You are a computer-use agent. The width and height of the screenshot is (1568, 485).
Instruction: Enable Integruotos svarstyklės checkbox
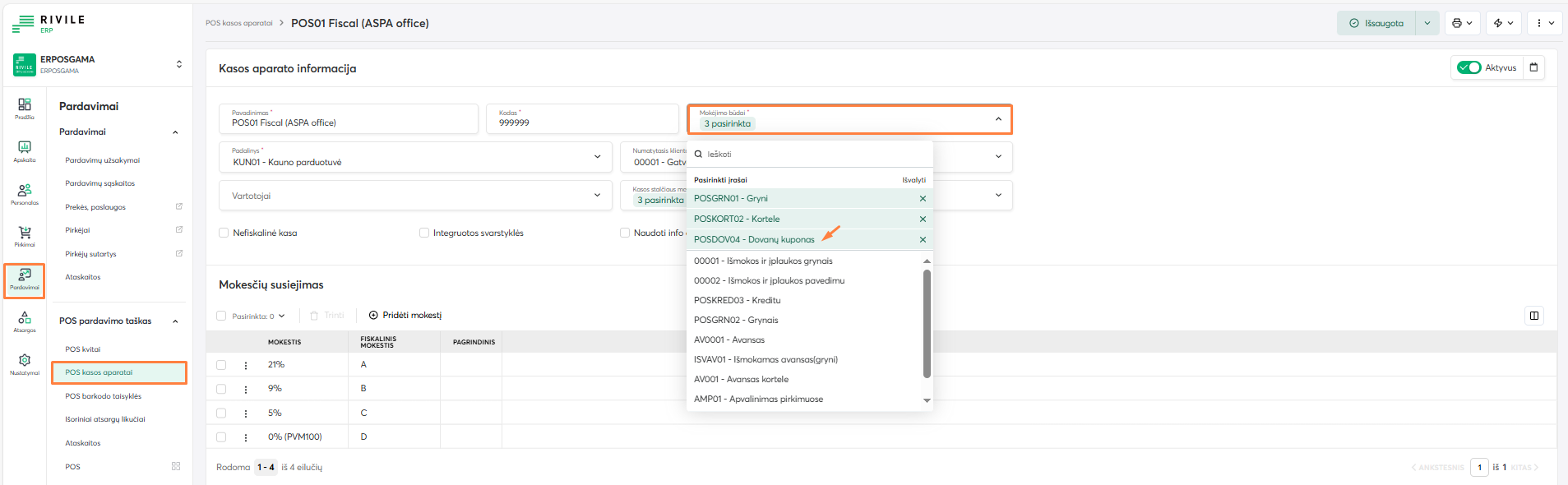pos(424,233)
